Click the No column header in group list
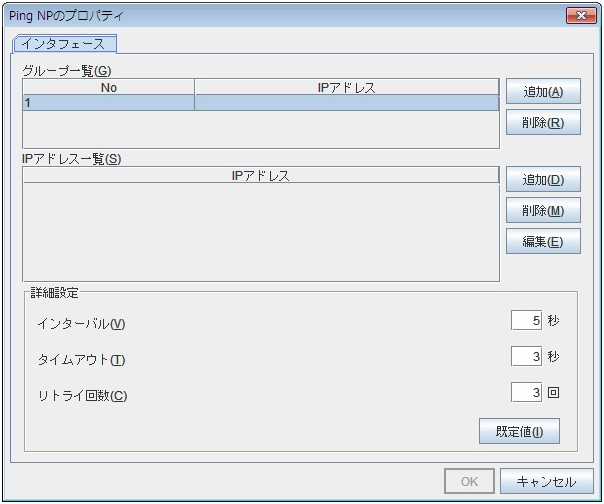 pyautogui.click(x=108, y=88)
